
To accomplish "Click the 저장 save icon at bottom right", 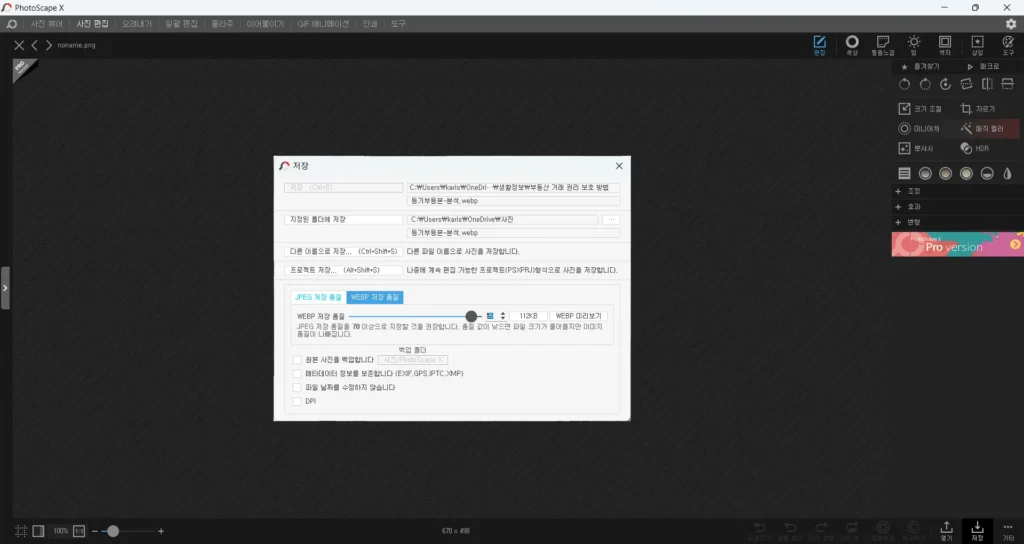I will pos(977,530).
